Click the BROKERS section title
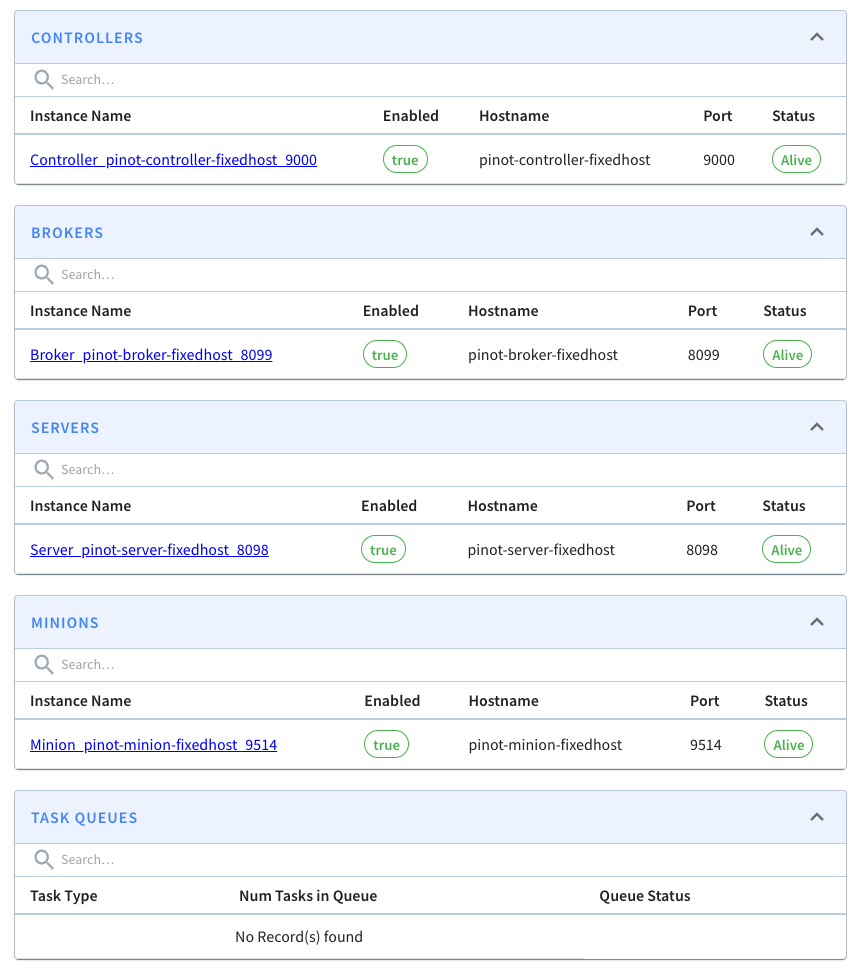 pyautogui.click(x=68, y=233)
